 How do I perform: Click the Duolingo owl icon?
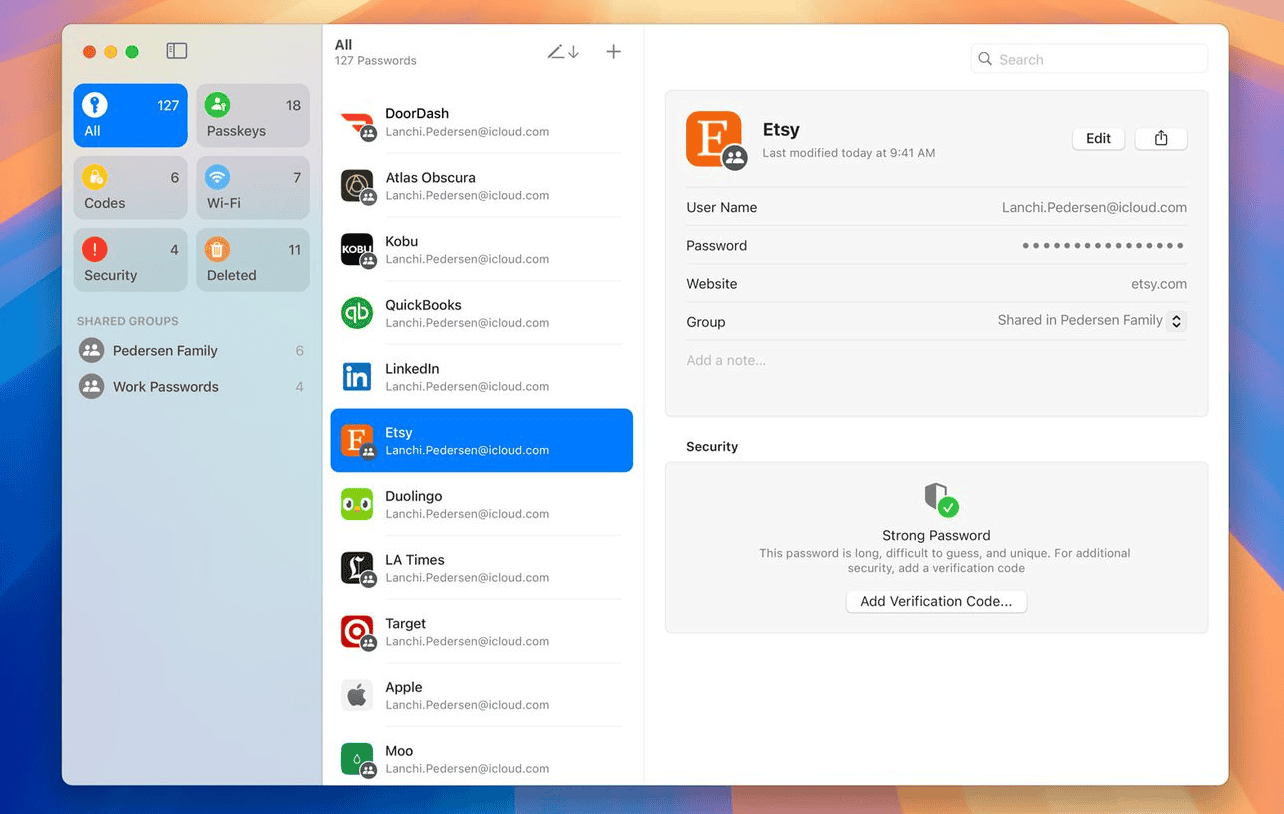tap(357, 504)
